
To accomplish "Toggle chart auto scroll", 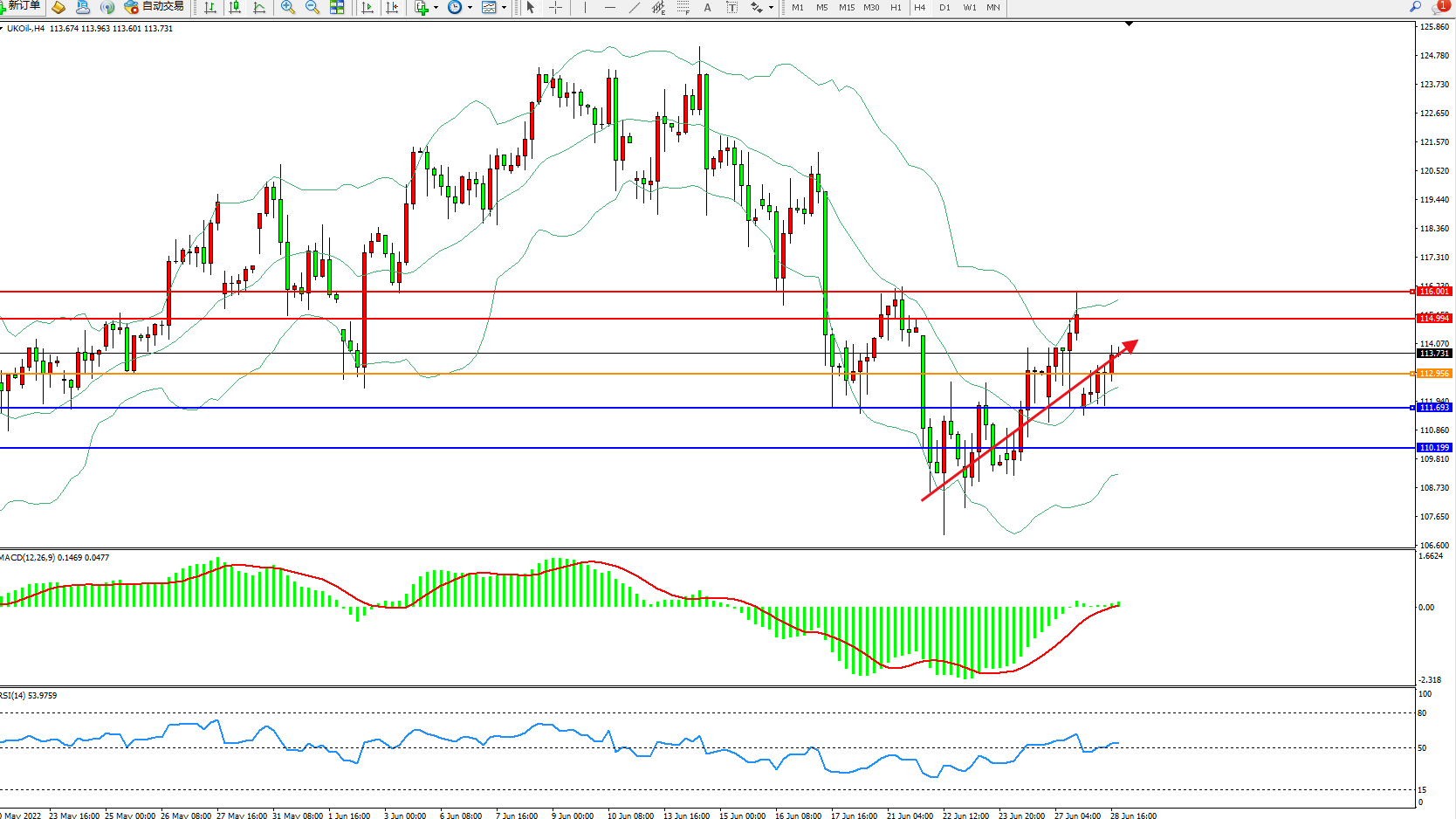I will click(x=367, y=7).
